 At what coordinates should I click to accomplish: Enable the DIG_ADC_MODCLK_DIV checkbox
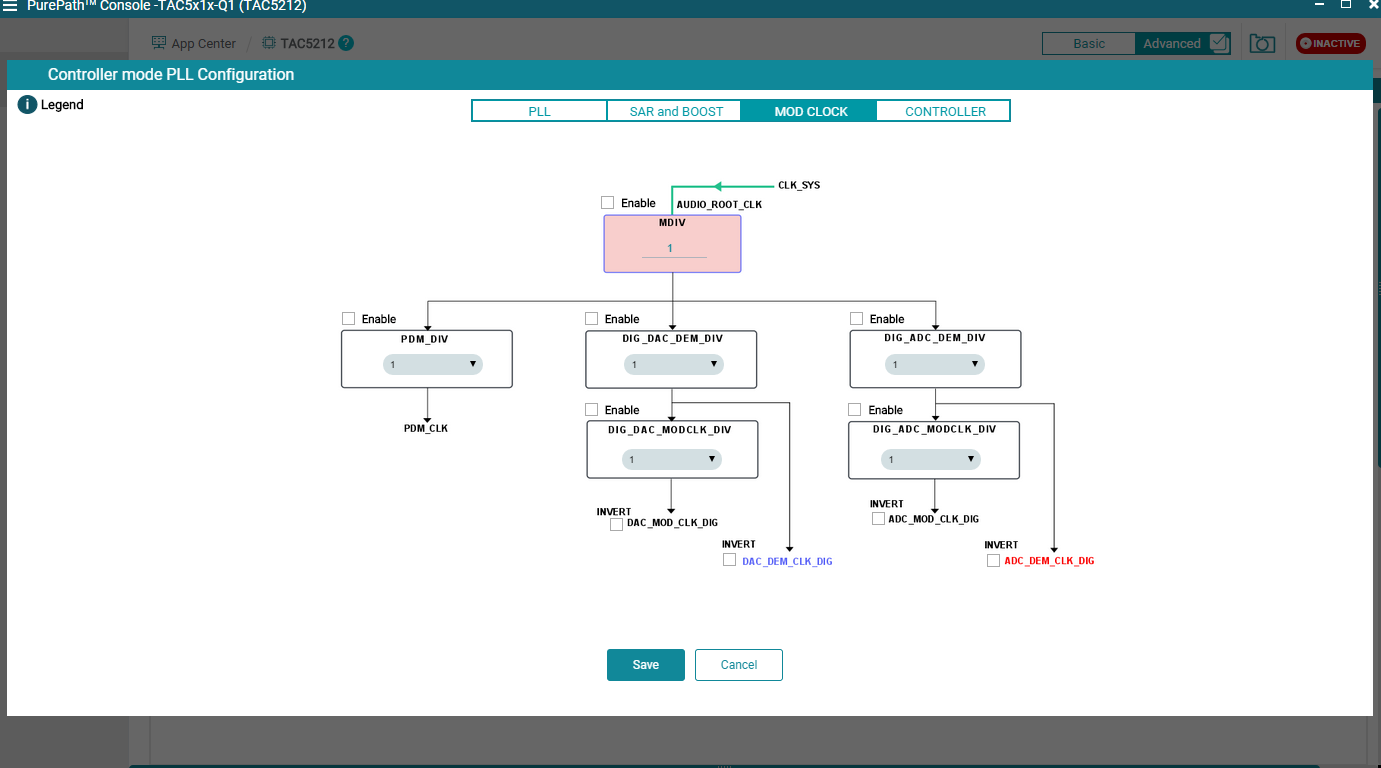point(854,410)
